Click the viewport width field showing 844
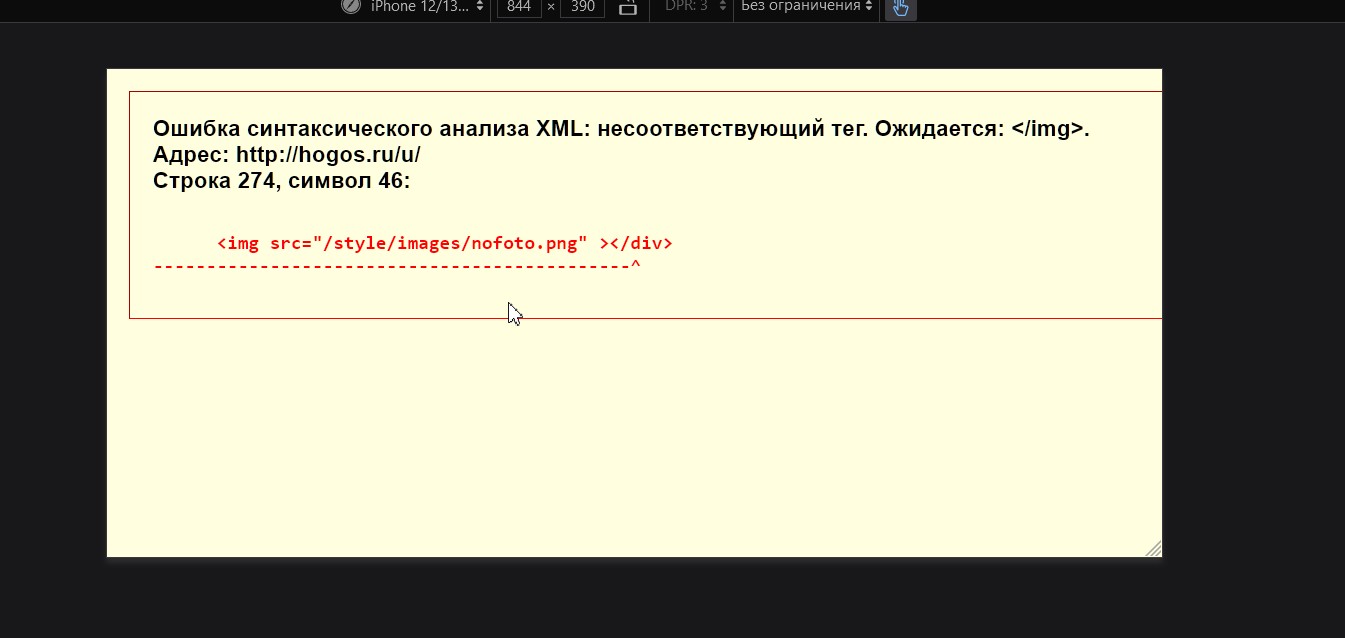The width and height of the screenshot is (1345, 638). 519,7
